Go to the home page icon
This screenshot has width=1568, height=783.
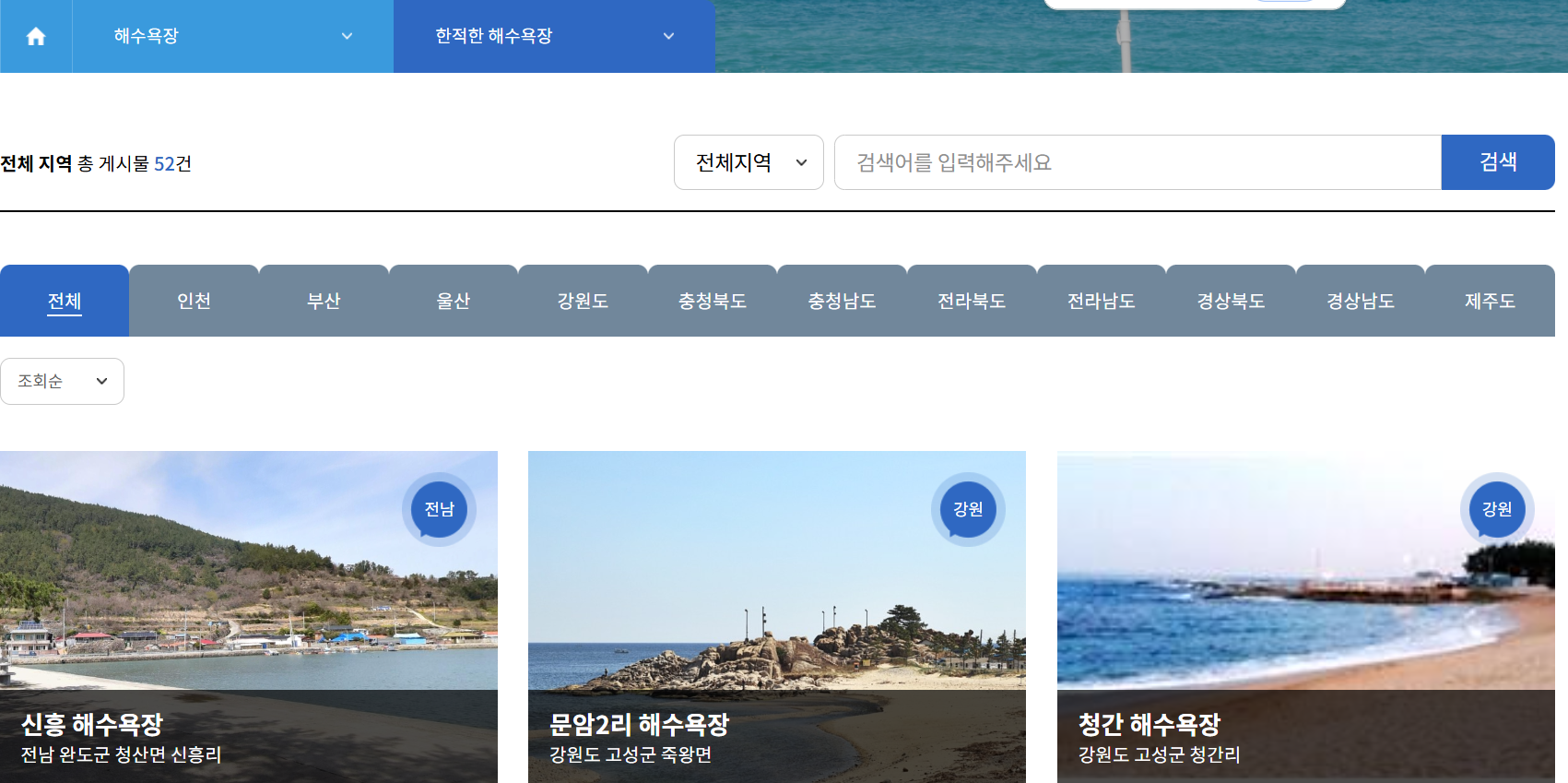coord(36,36)
